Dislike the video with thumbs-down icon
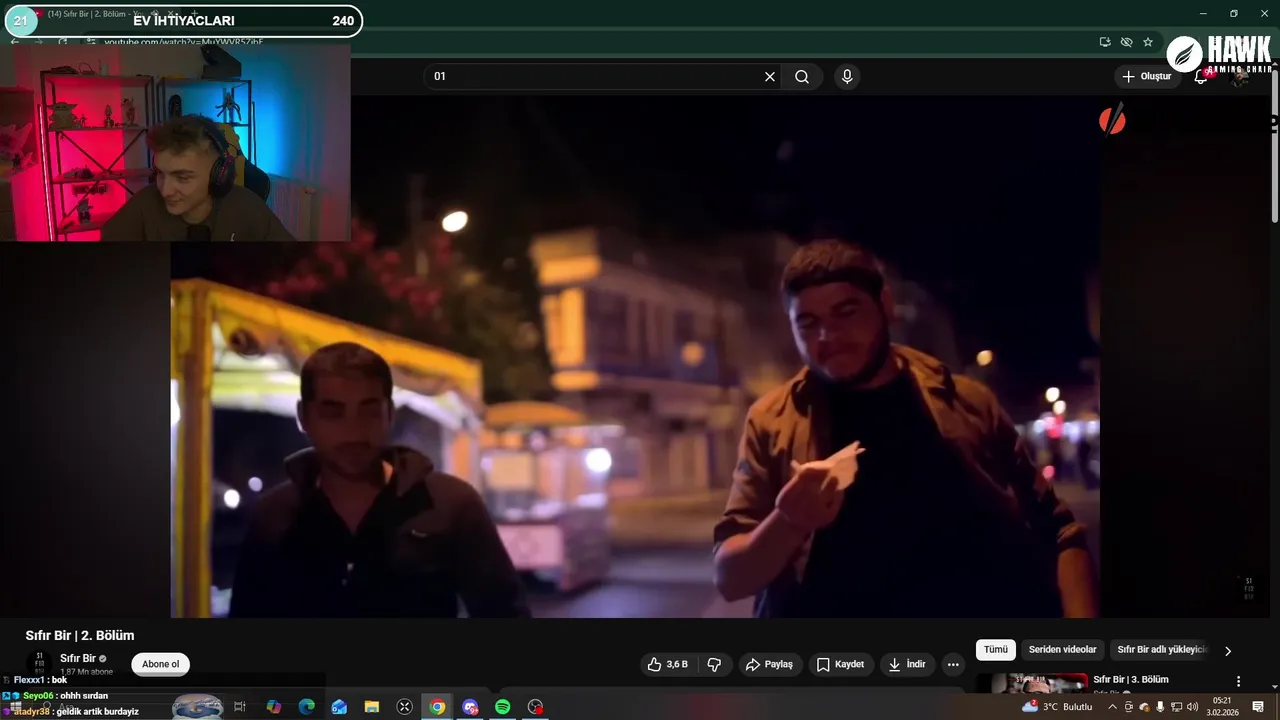Screen dimensions: 1280x720 714,664
